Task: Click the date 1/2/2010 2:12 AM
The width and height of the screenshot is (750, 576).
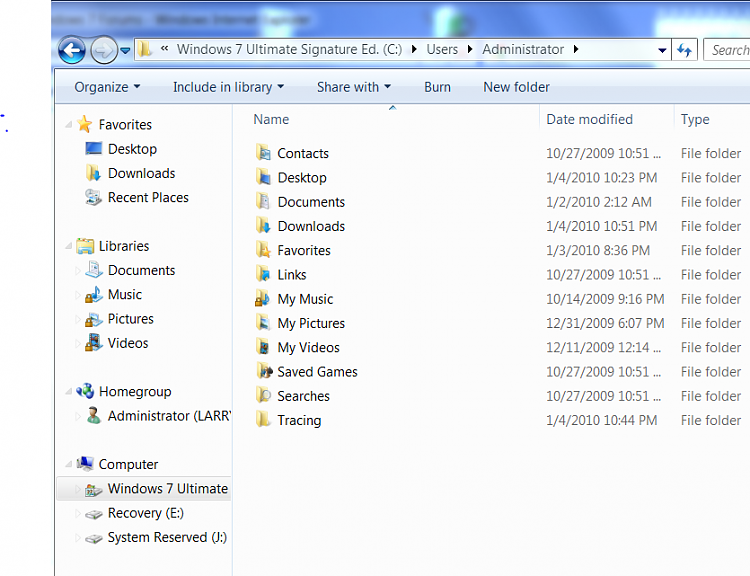Action: (599, 202)
